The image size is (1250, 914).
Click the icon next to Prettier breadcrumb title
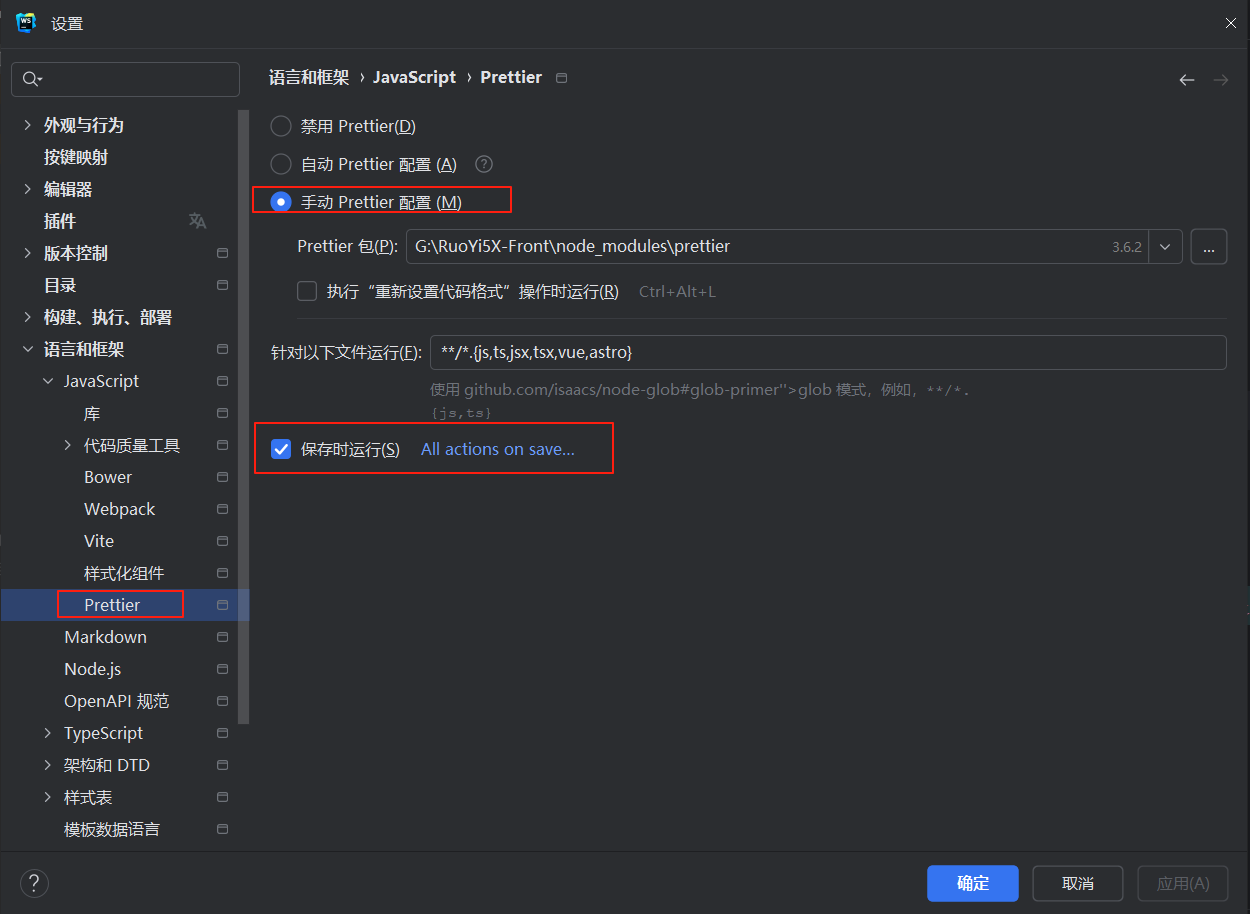[x=561, y=78]
